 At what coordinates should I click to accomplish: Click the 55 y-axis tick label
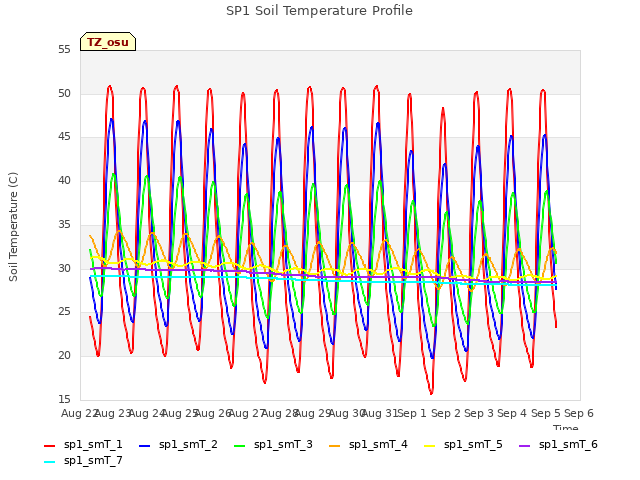pos(64,50)
